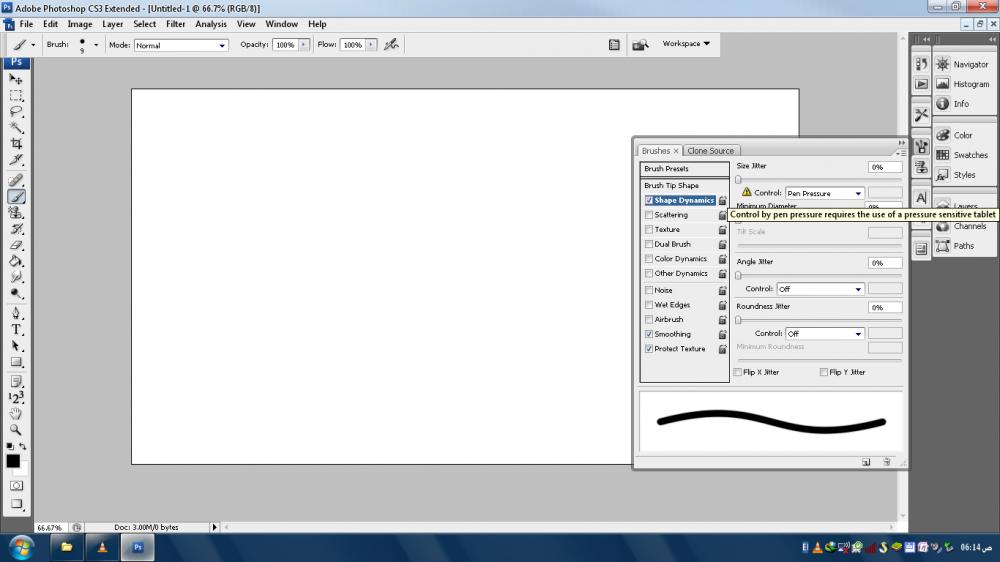Open Roundness Jitter Control dropdown

click(825, 334)
